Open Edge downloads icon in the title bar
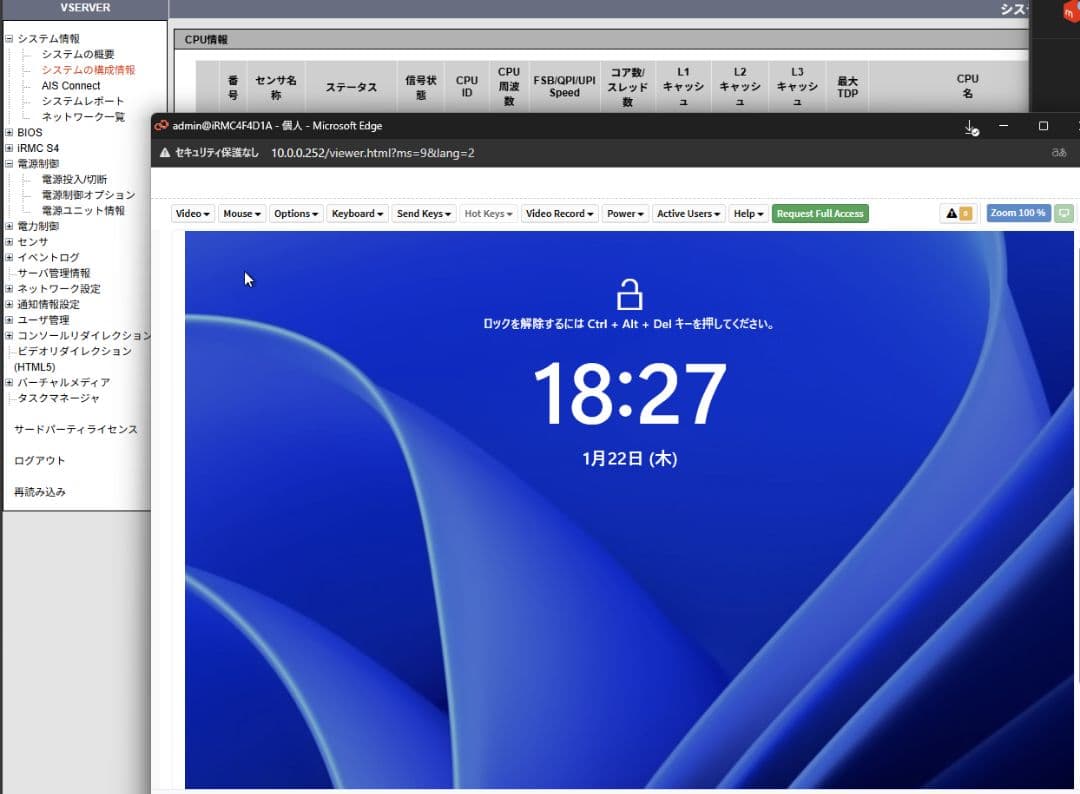Viewport: 1080px width, 794px height. pos(968,126)
